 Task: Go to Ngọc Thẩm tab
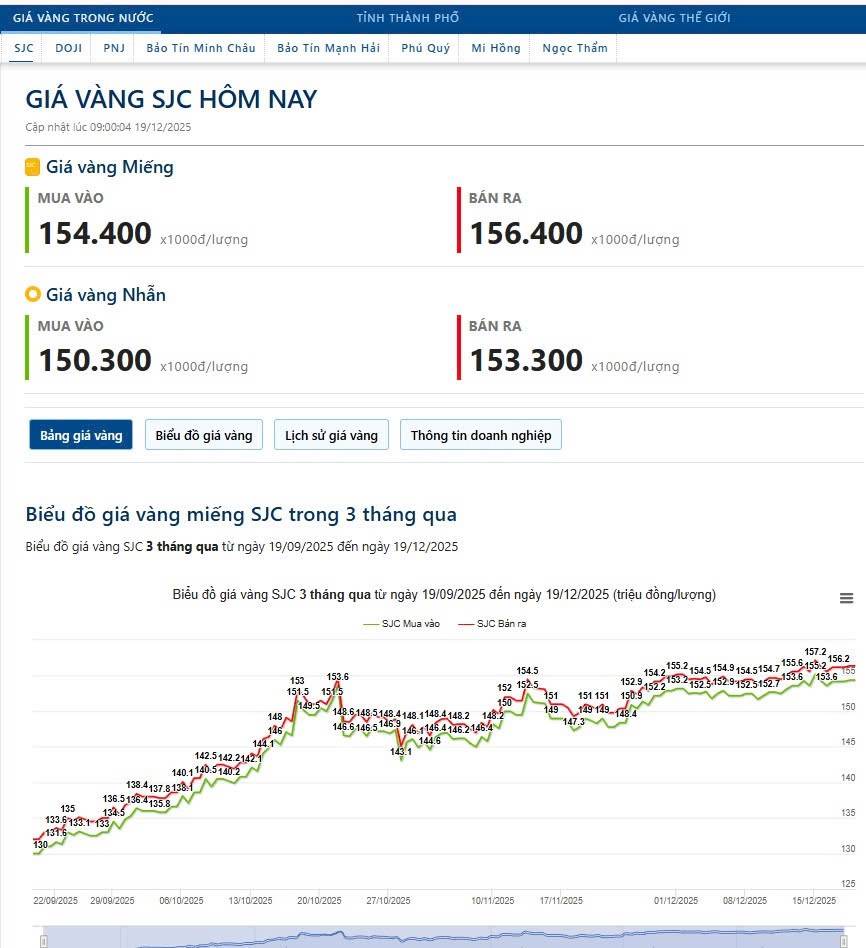coord(575,48)
